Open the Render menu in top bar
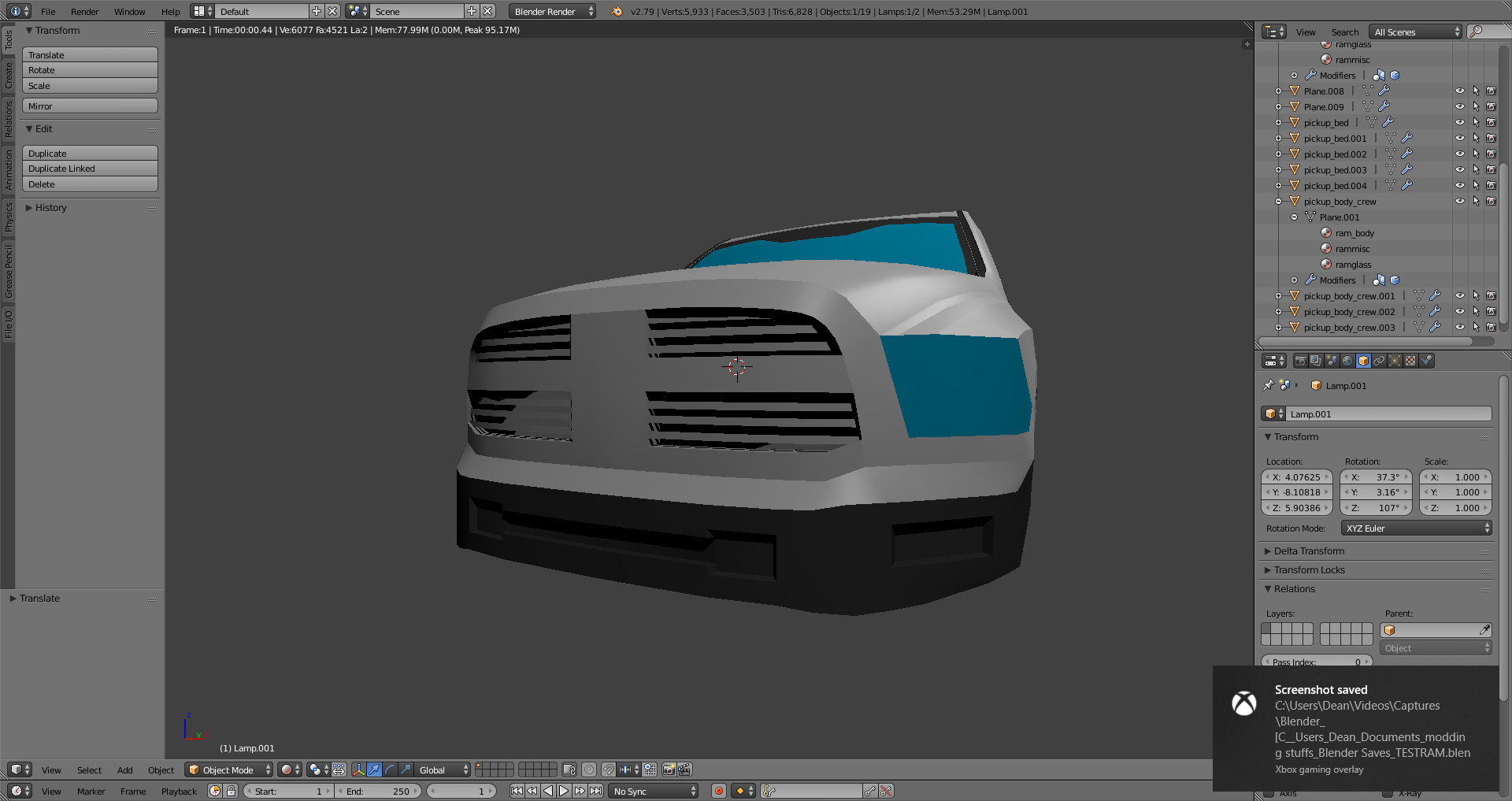This screenshot has height=801, width=1512. click(x=84, y=12)
